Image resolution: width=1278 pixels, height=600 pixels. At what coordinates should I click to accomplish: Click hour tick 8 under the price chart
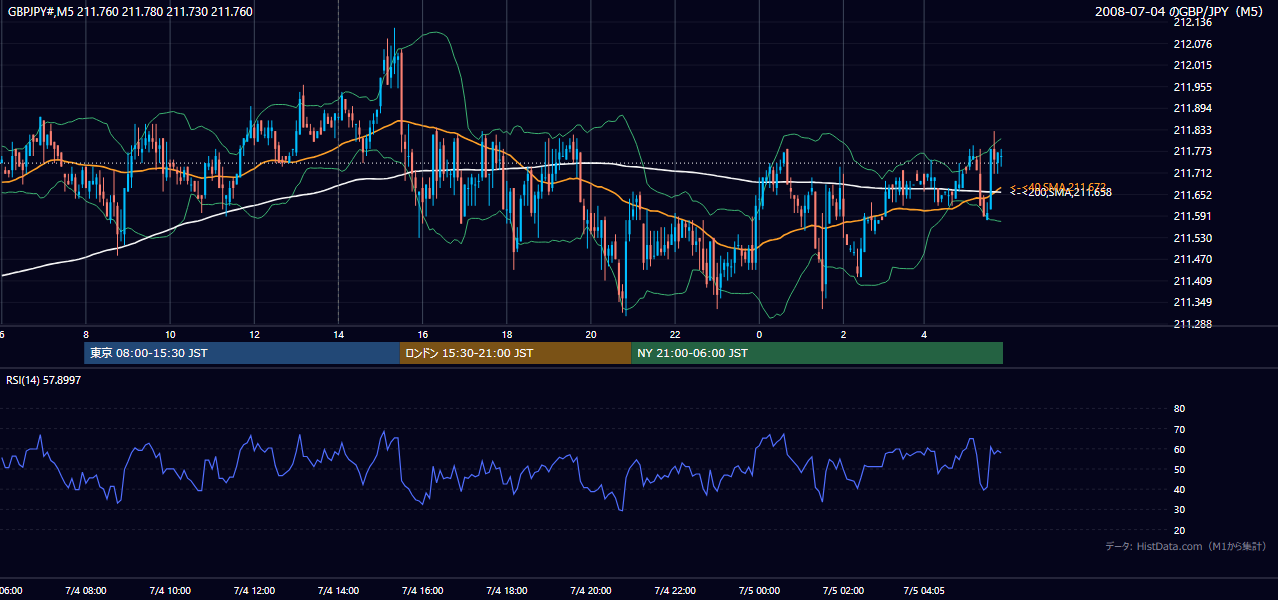86,334
